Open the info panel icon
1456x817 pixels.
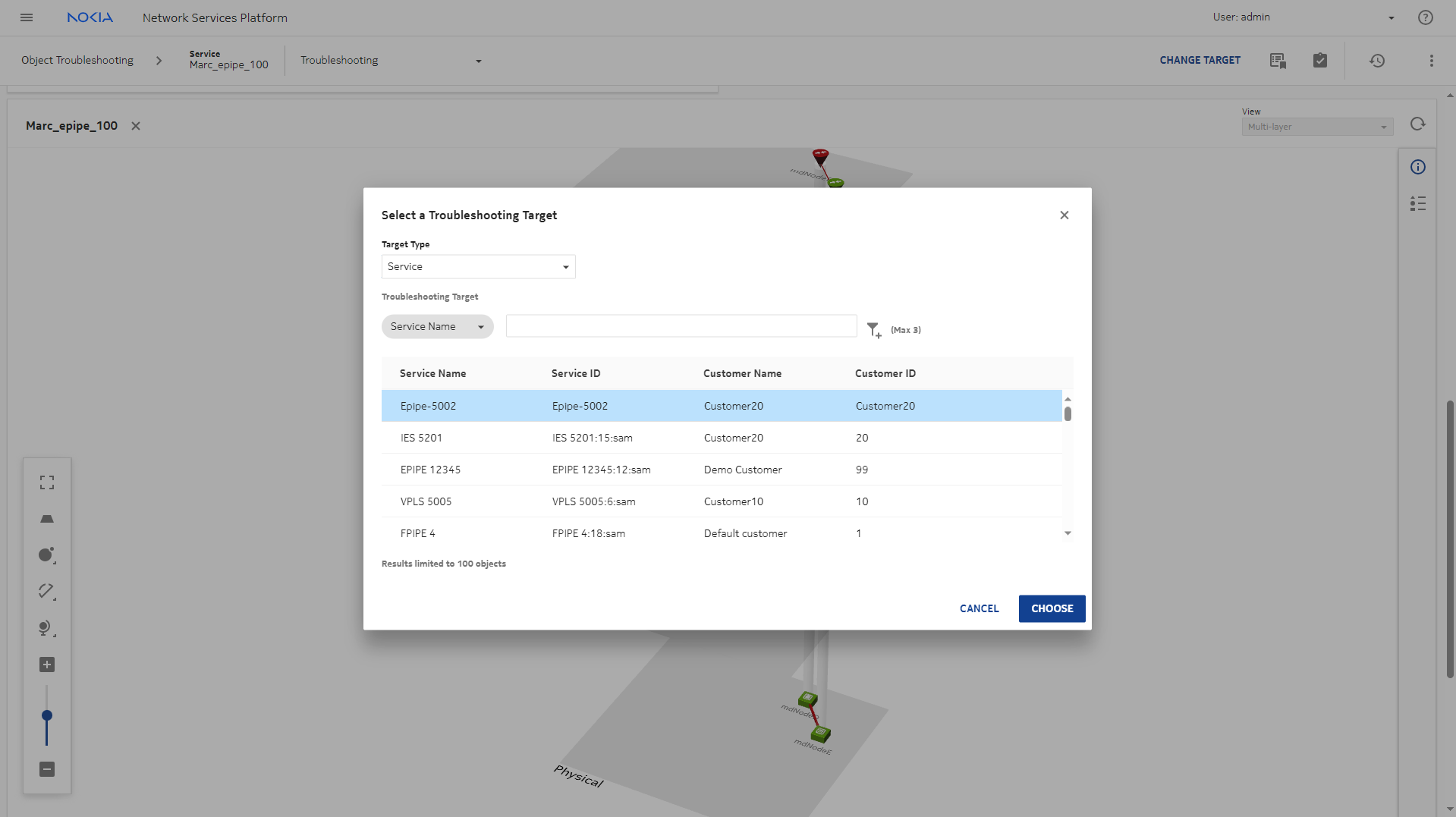[x=1417, y=168]
